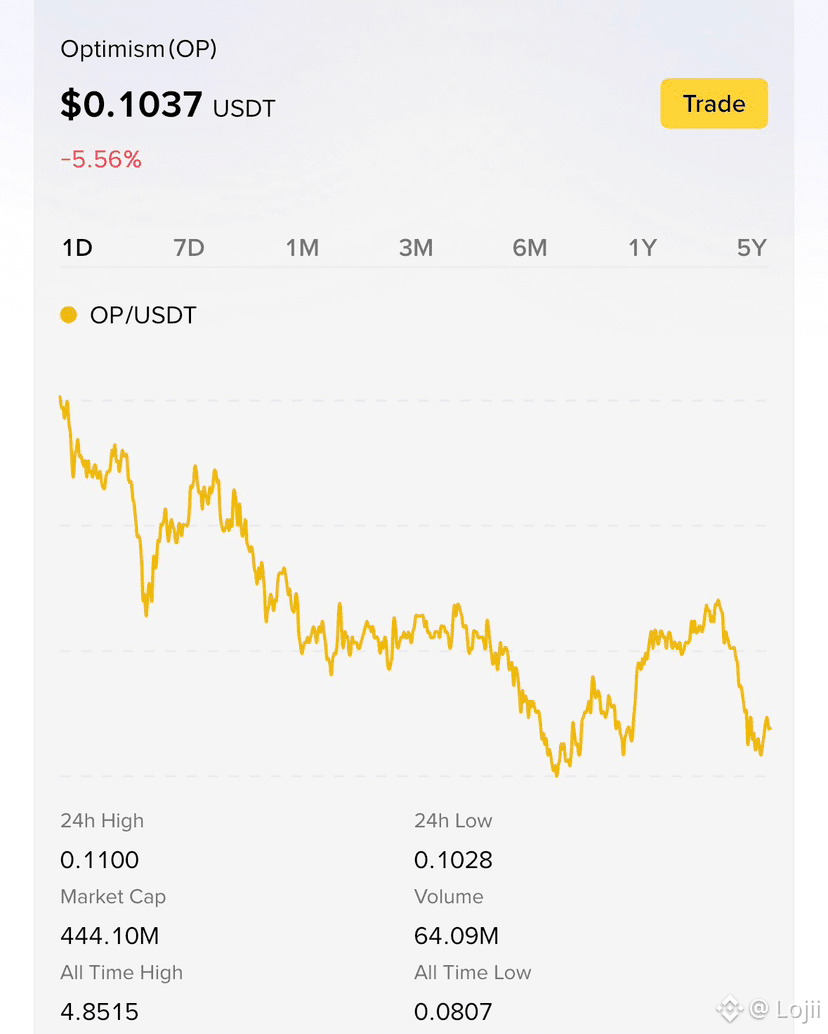This screenshot has height=1034, width=828.
Task: Open the 3M chart range
Action: (x=416, y=248)
